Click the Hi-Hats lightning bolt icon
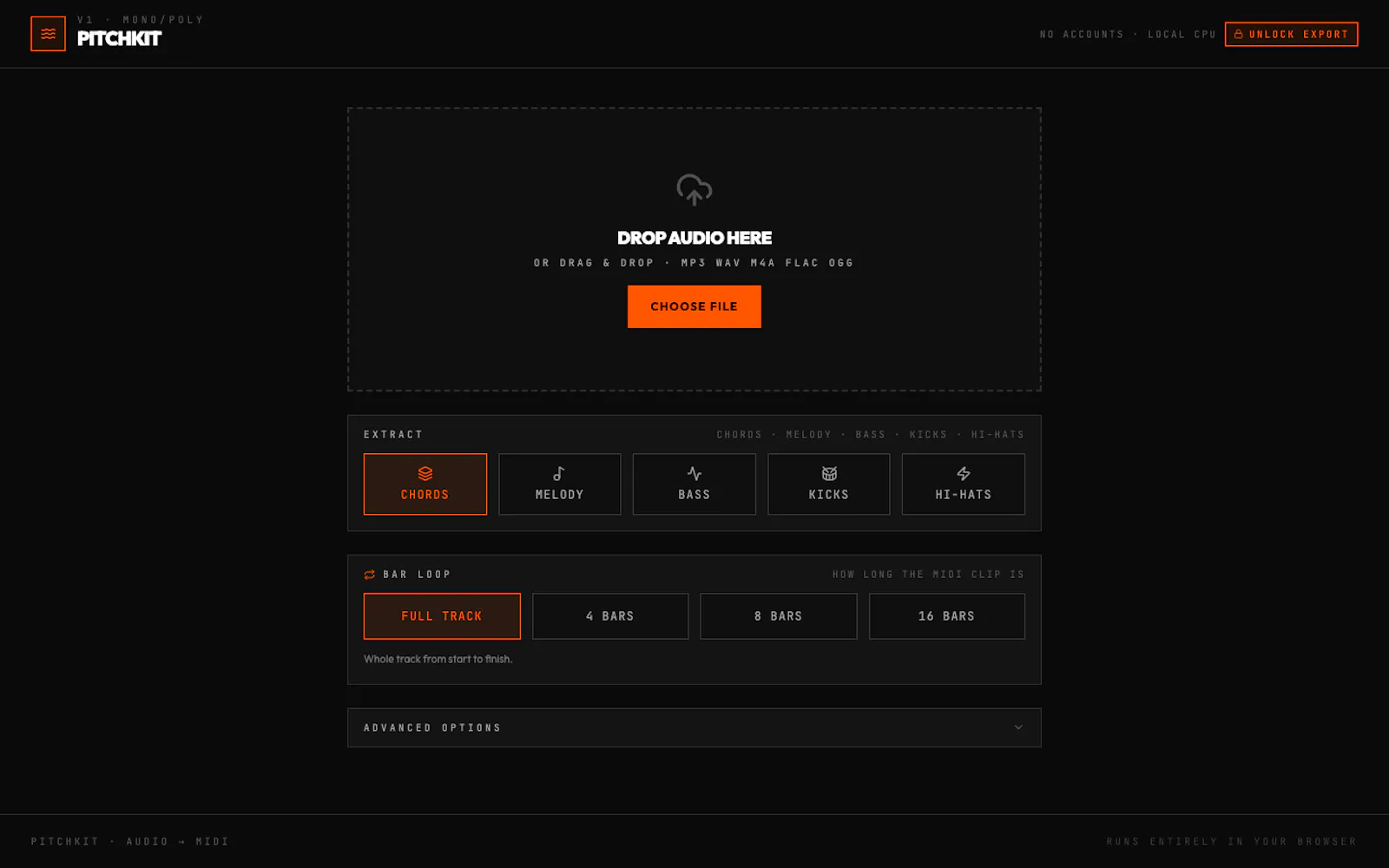Viewport: 1389px width, 868px height. click(964, 473)
